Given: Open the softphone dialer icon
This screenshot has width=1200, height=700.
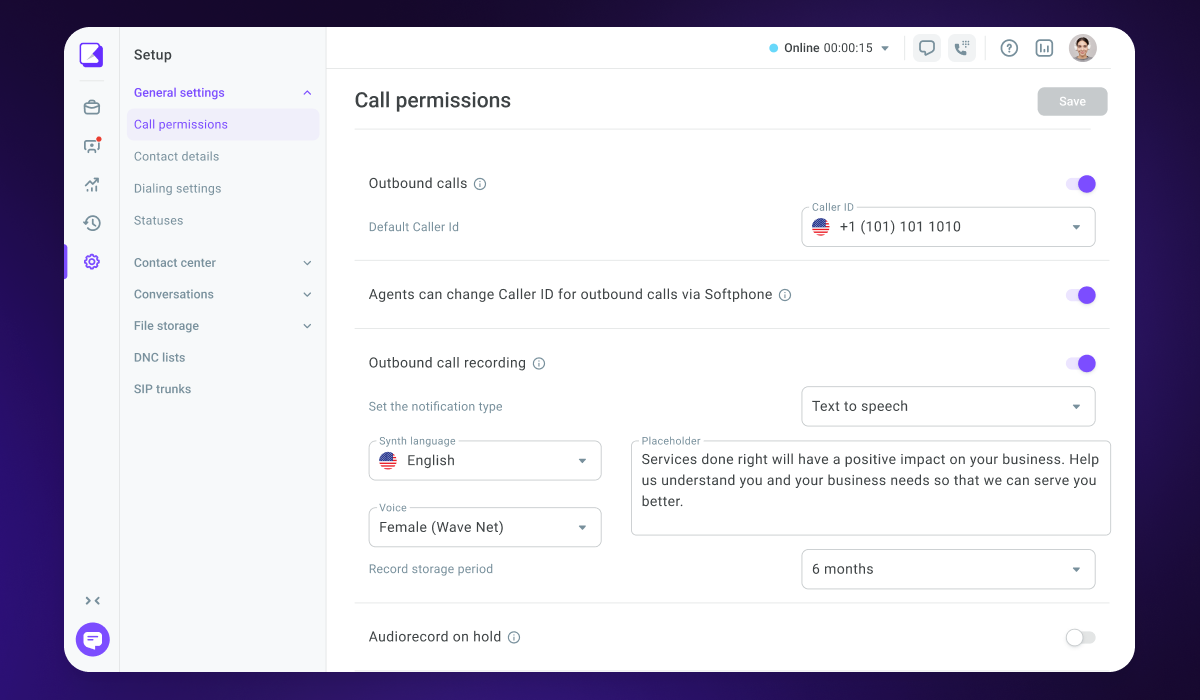Looking at the screenshot, I should point(961,48).
